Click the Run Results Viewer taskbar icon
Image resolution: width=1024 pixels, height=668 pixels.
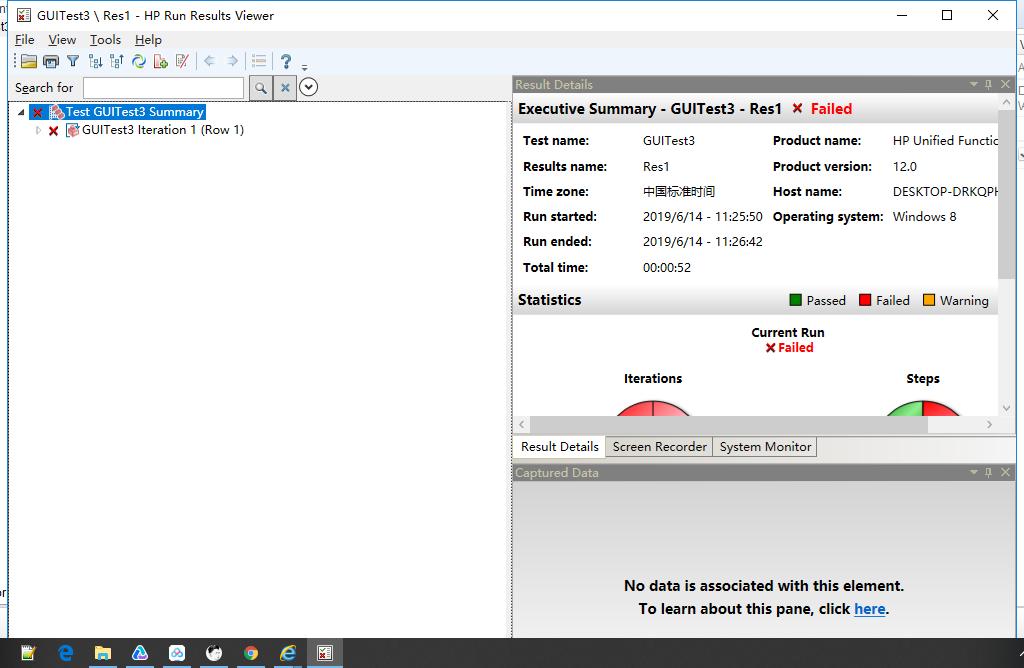point(325,653)
